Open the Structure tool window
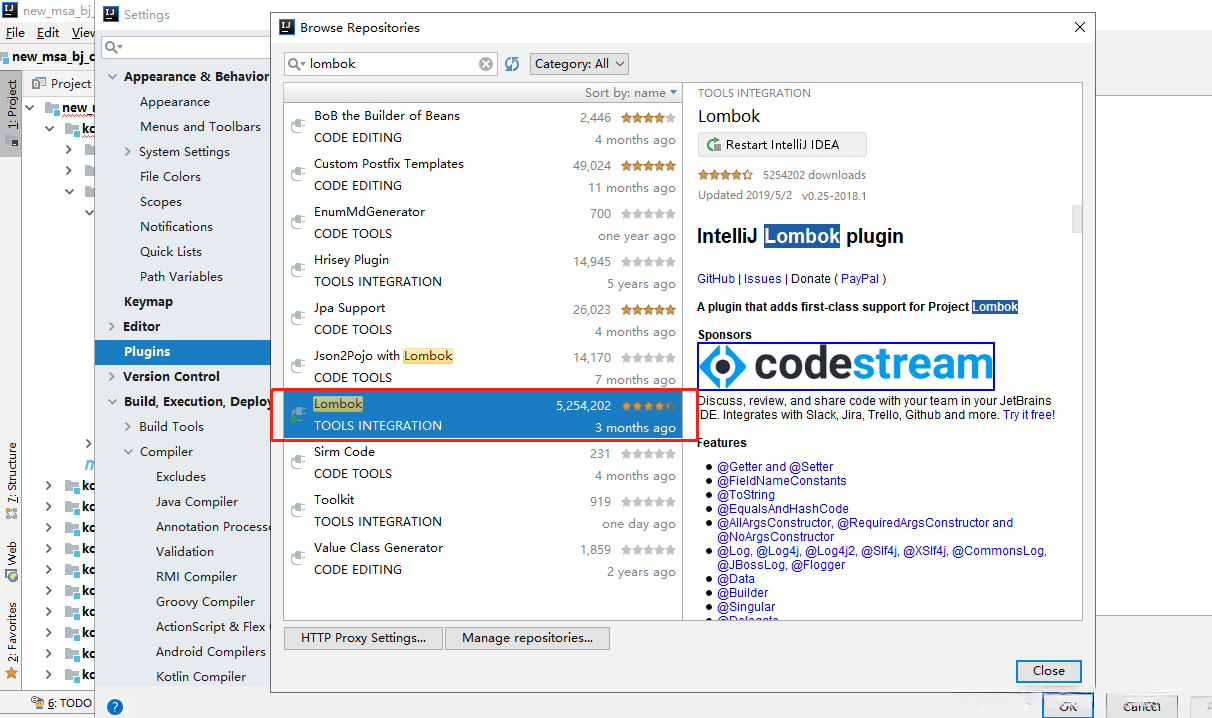The image size is (1212, 718). point(12,481)
